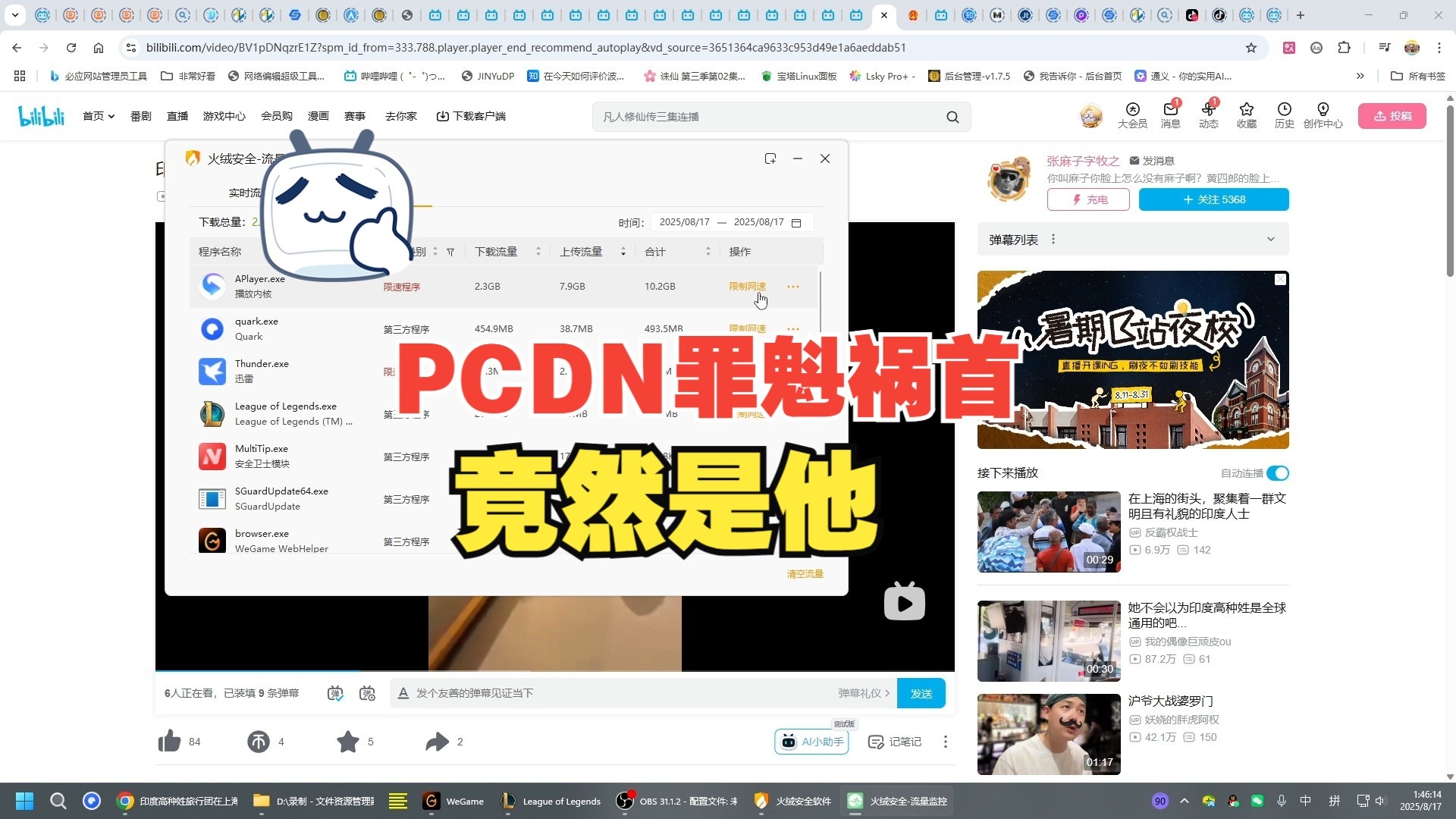Click the search magnifier icon
The image size is (1456, 819).
click(952, 117)
